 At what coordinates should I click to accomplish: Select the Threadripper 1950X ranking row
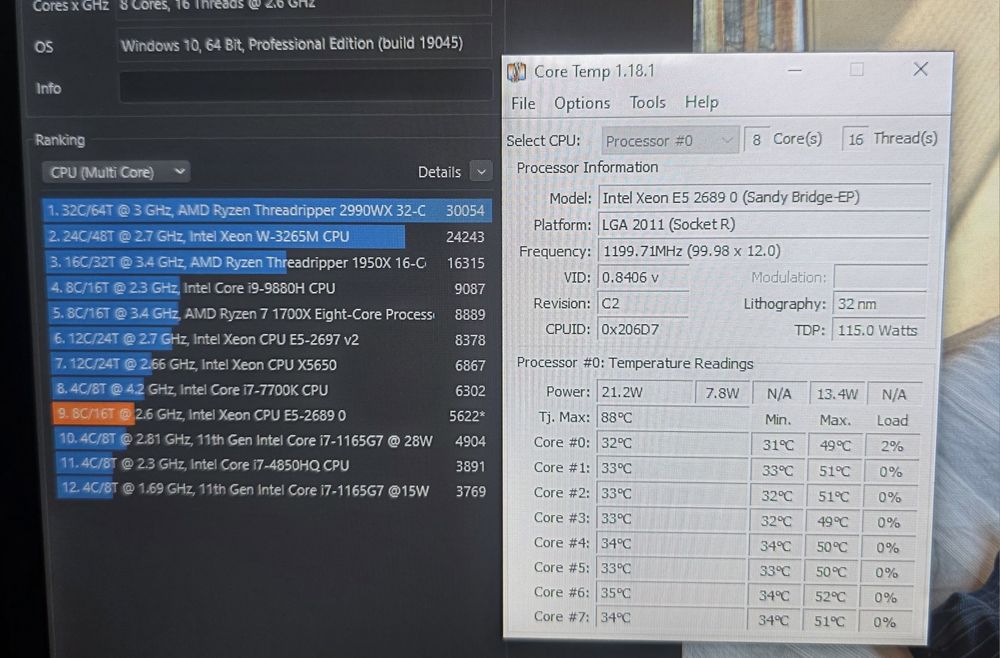click(x=267, y=262)
